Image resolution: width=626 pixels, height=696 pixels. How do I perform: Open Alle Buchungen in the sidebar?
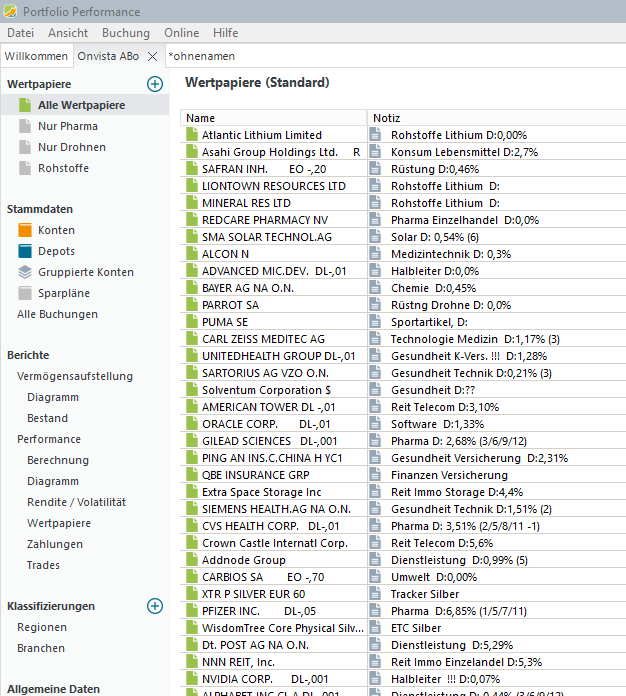(57, 314)
